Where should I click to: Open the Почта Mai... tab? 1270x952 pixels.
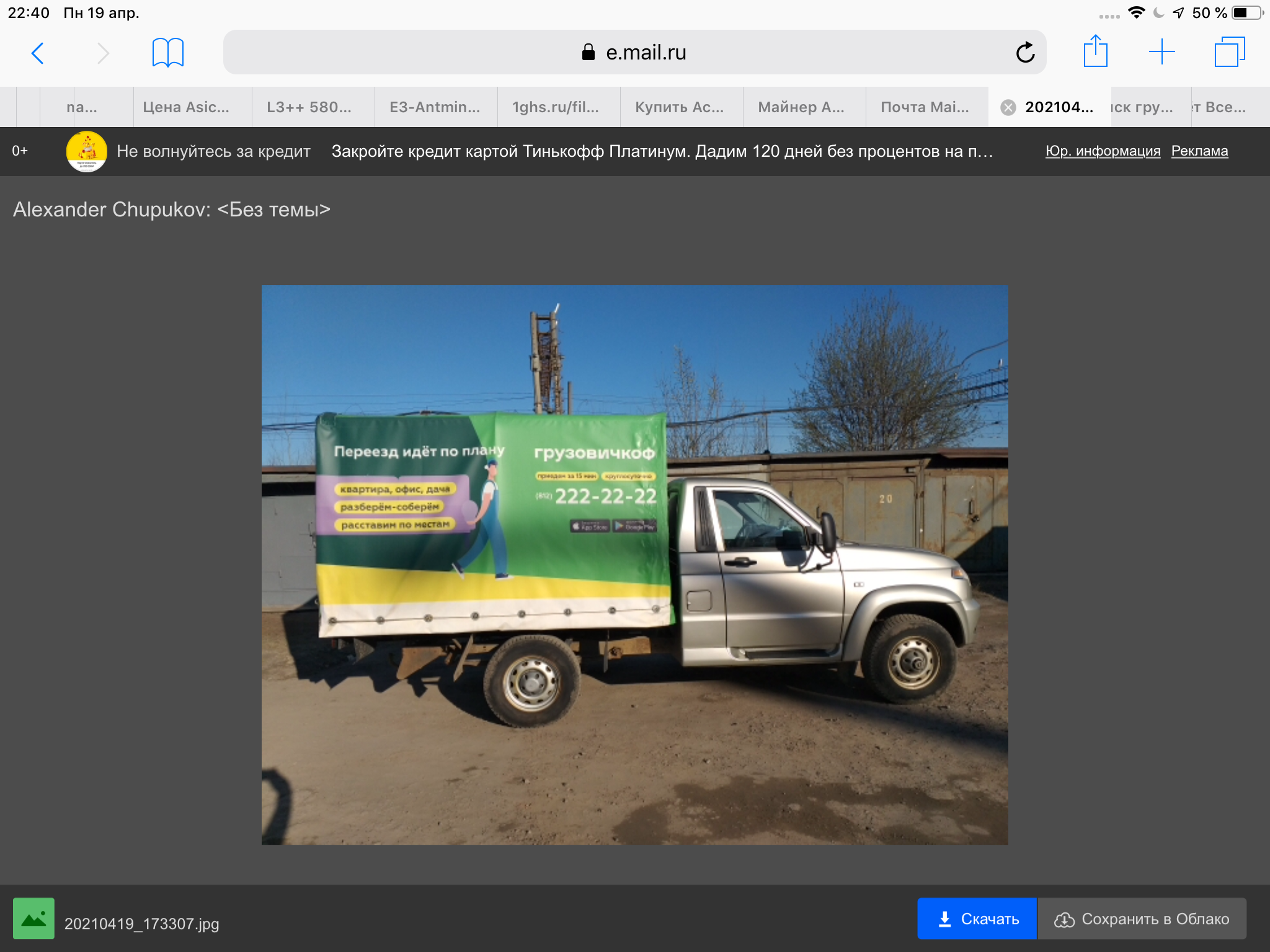click(x=924, y=107)
